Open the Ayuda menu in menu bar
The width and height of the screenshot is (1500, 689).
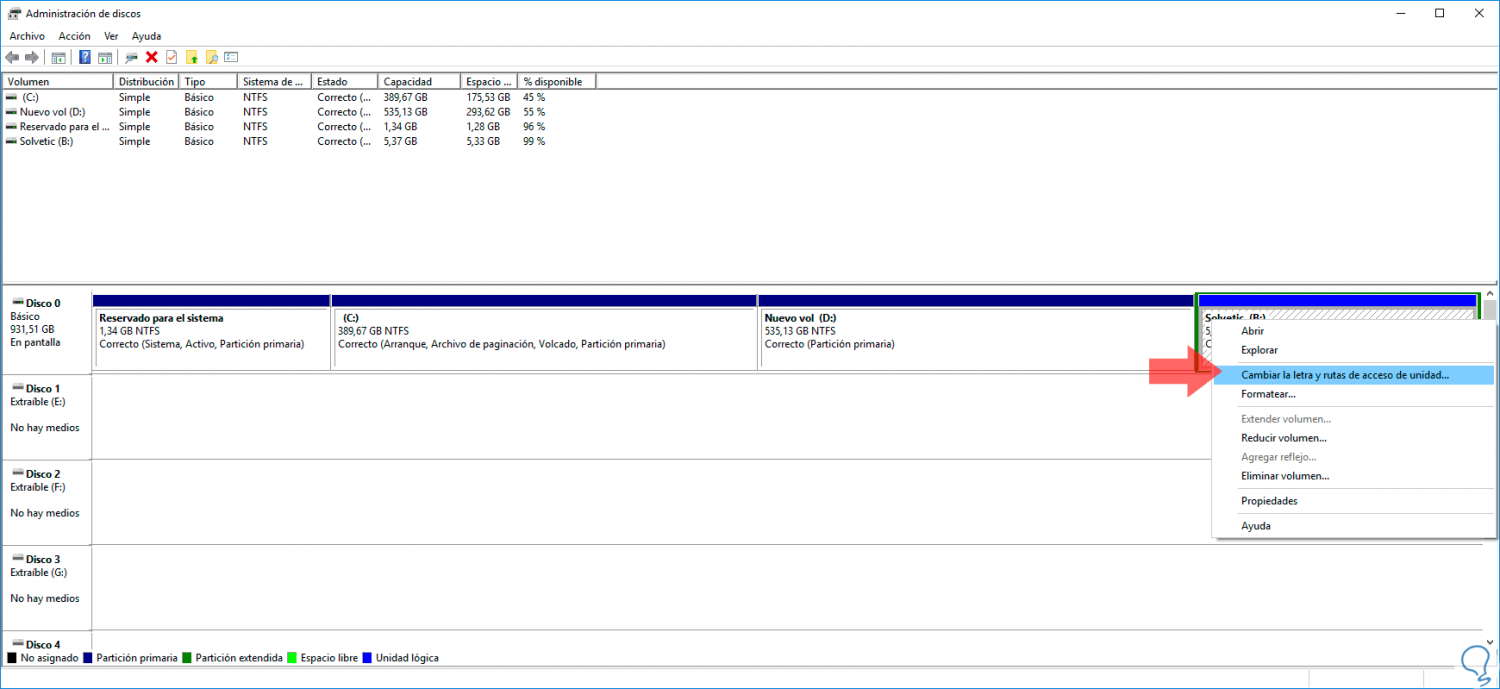pos(146,36)
